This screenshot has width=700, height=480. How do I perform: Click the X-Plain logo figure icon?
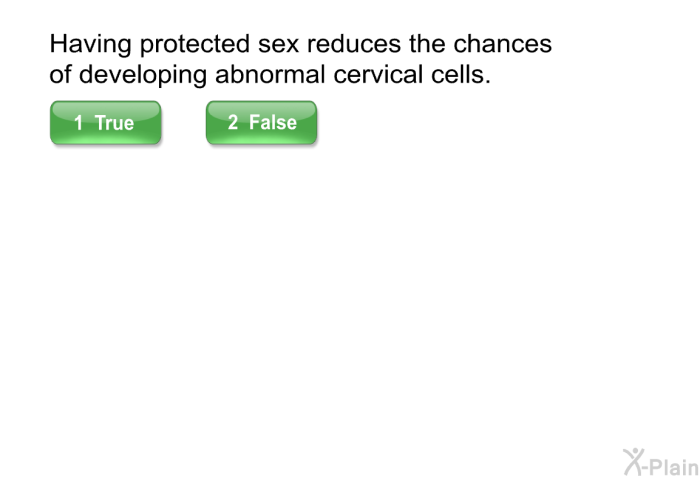click(633, 462)
